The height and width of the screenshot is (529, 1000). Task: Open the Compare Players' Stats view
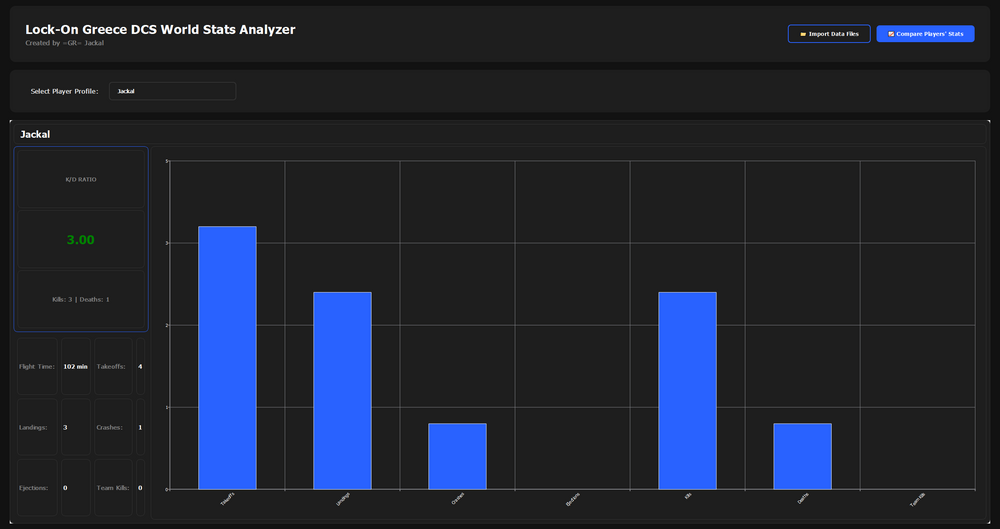pyautogui.click(x=925, y=34)
